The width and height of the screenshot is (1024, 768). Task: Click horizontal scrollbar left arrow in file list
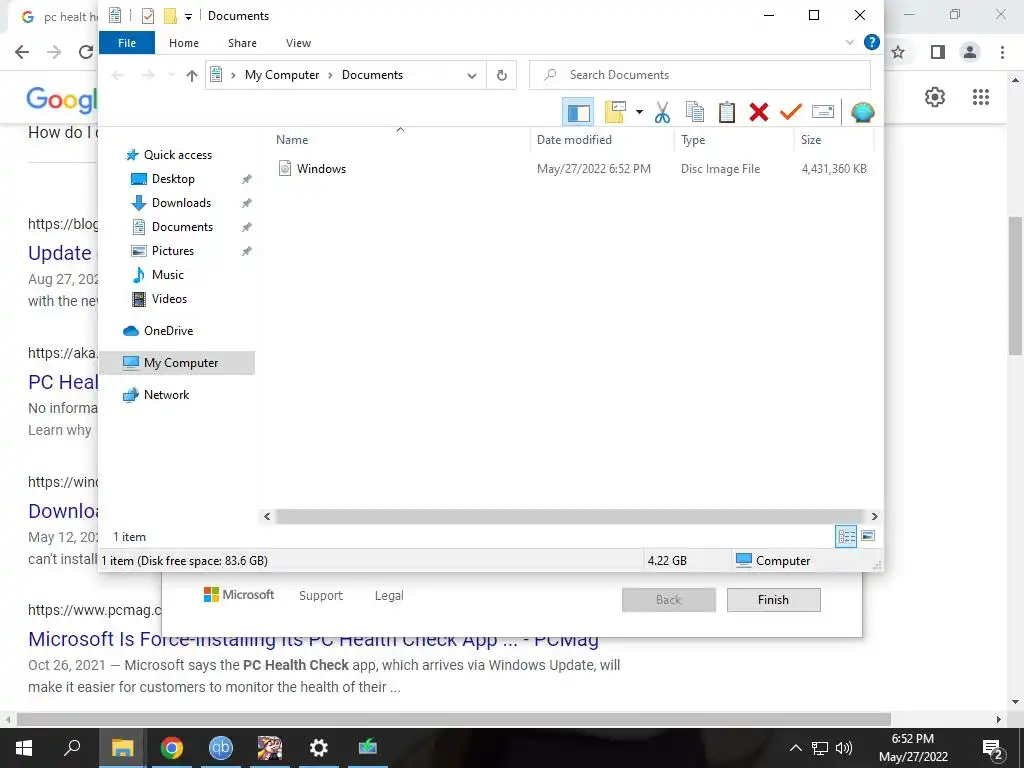coord(267,517)
